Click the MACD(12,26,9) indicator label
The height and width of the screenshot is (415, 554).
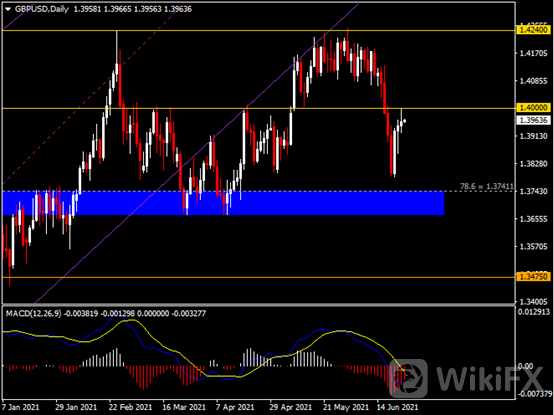click(34, 313)
